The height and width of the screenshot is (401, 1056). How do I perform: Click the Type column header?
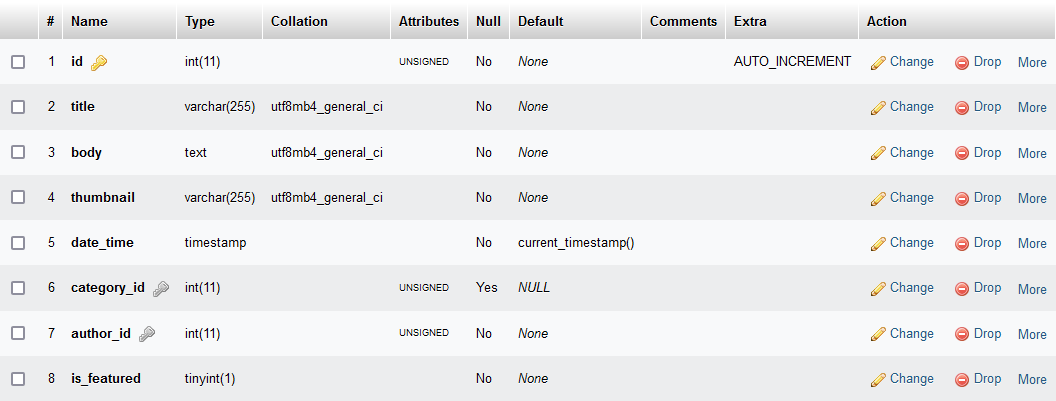[200, 21]
